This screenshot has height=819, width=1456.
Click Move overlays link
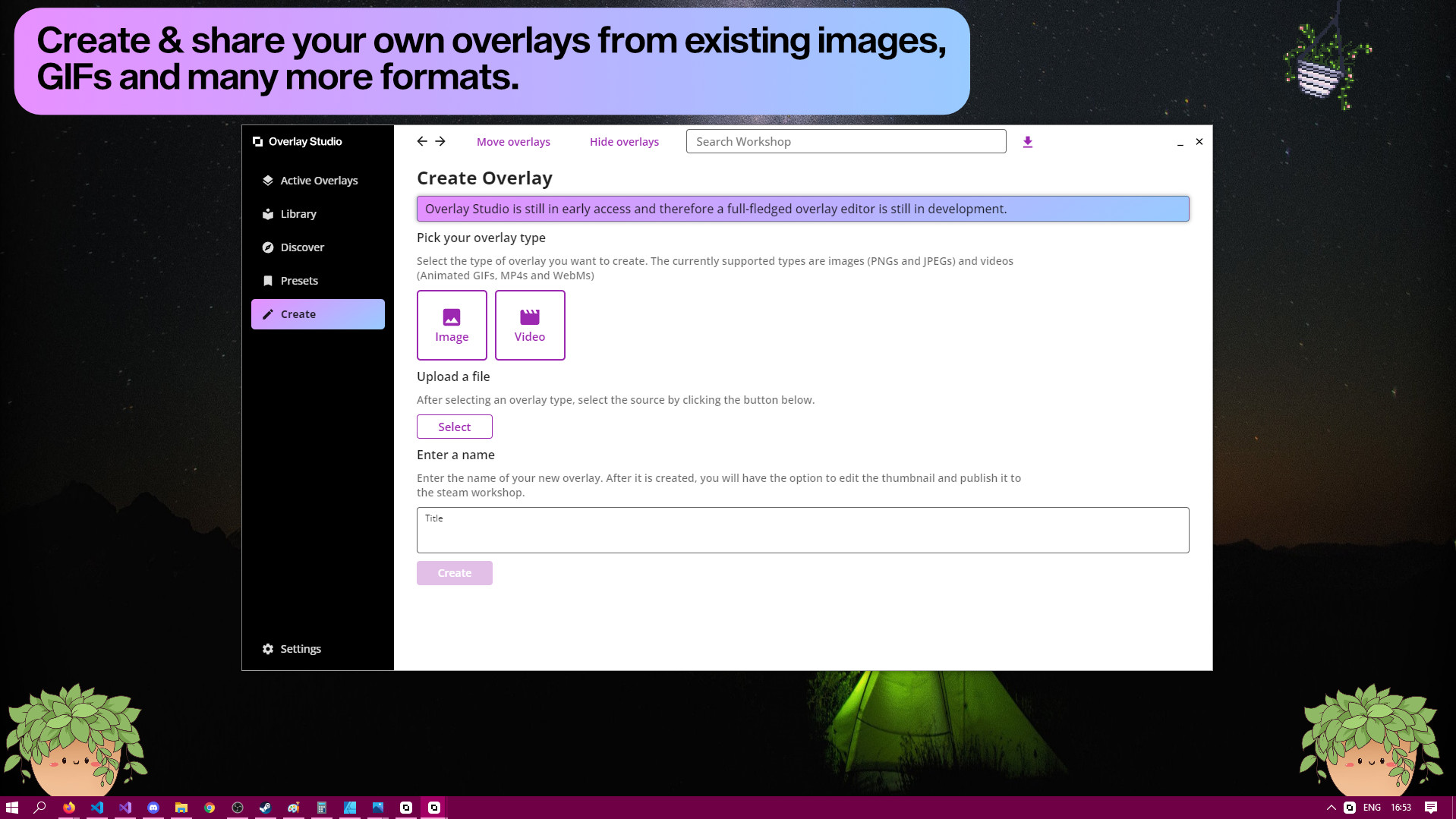point(513,142)
